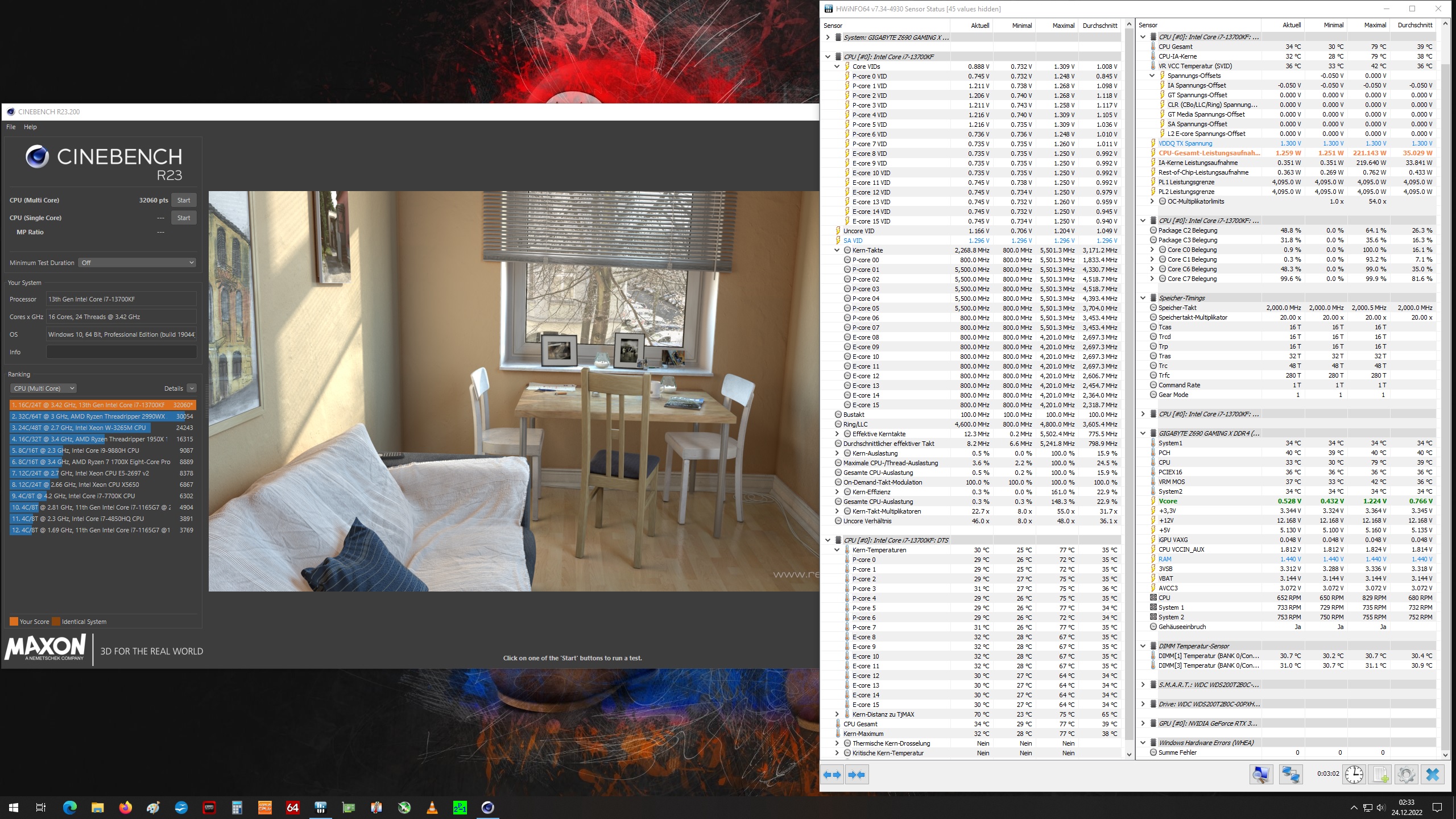Click the CPU Multi Core start button
Screen dimensions: 1456x819
(183, 200)
